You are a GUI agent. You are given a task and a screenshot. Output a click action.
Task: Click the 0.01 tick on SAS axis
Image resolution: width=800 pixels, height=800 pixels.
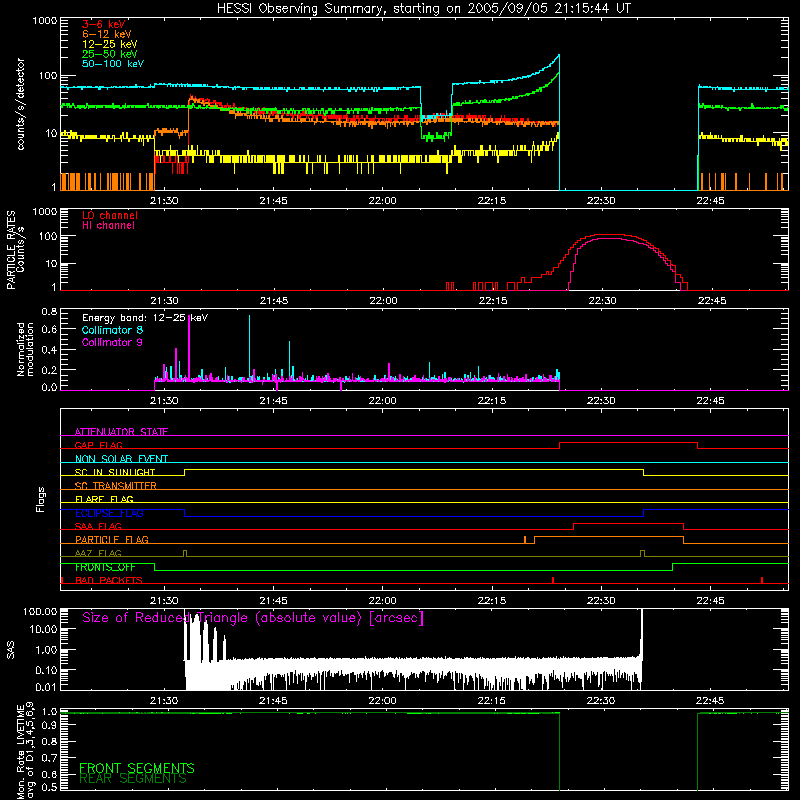(46, 687)
